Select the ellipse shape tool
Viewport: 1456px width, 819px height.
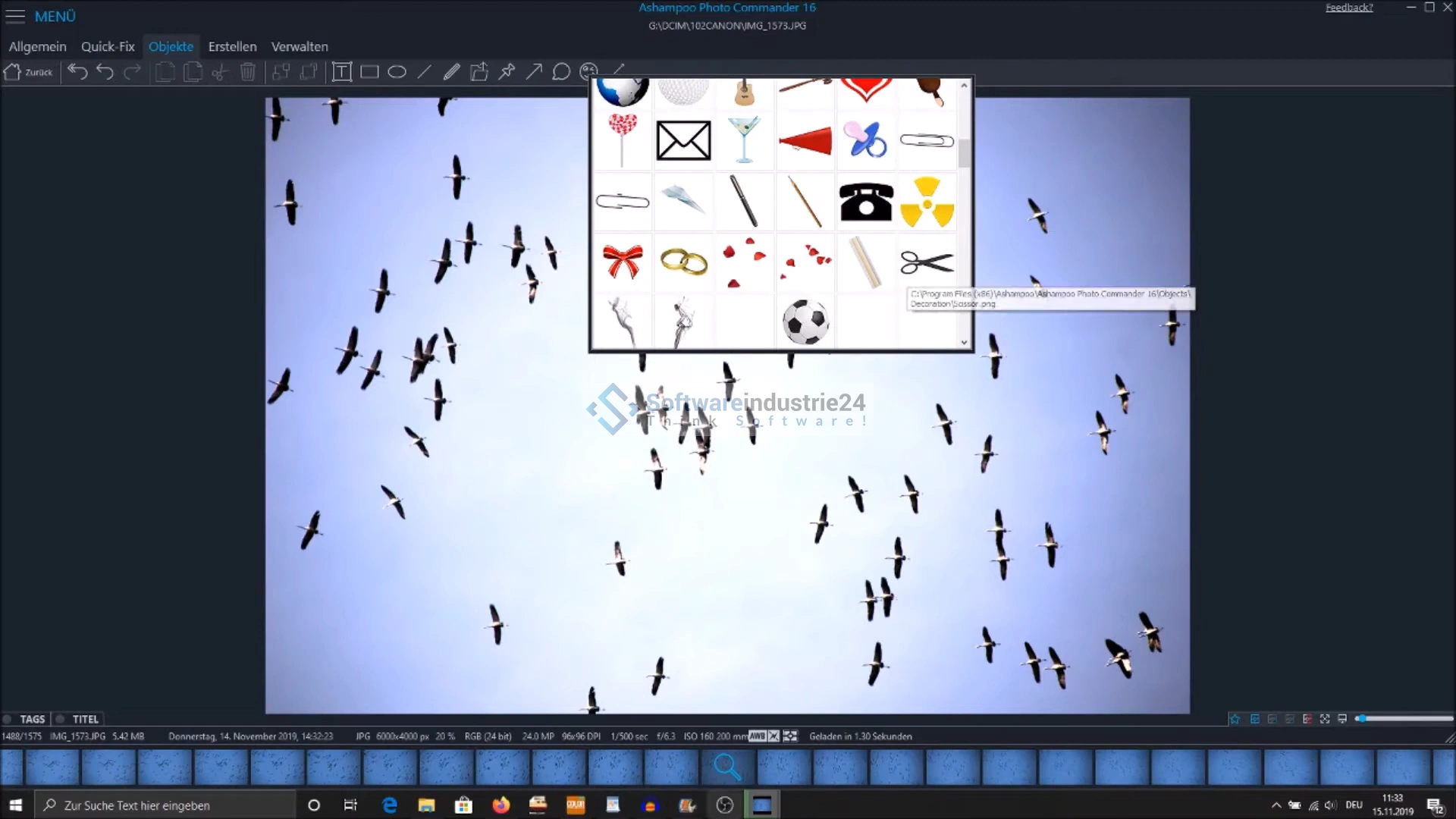[397, 72]
